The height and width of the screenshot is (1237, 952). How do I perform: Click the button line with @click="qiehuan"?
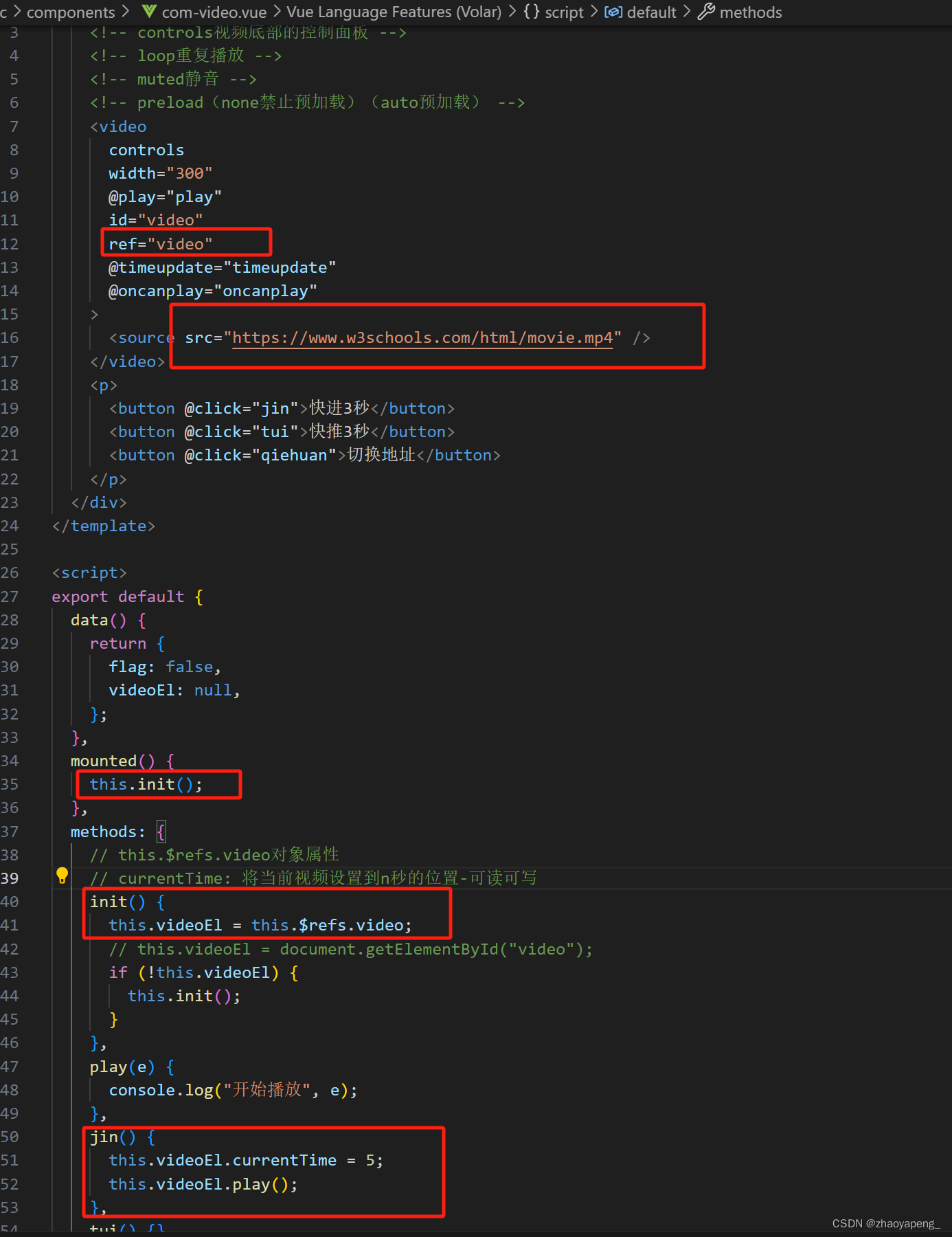(305, 455)
